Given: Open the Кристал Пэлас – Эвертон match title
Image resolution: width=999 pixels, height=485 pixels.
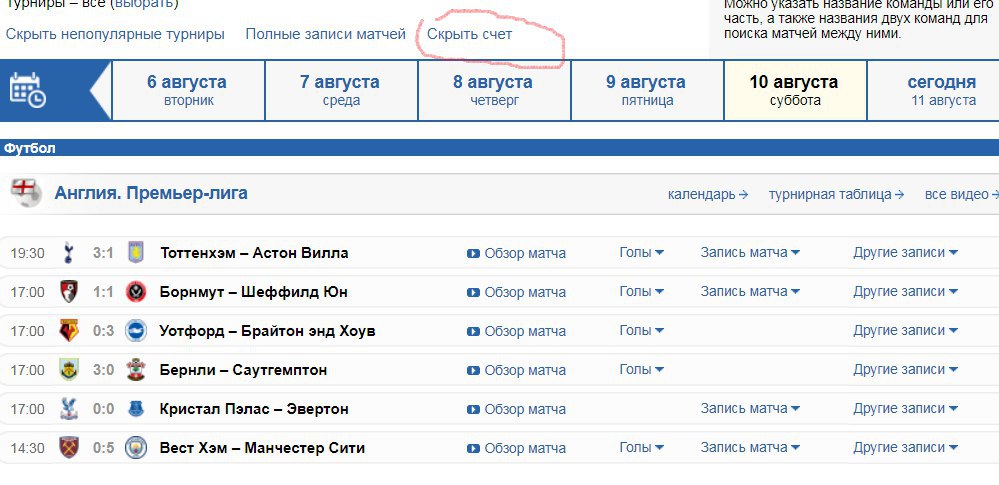Looking at the screenshot, I should (x=254, y=409).
